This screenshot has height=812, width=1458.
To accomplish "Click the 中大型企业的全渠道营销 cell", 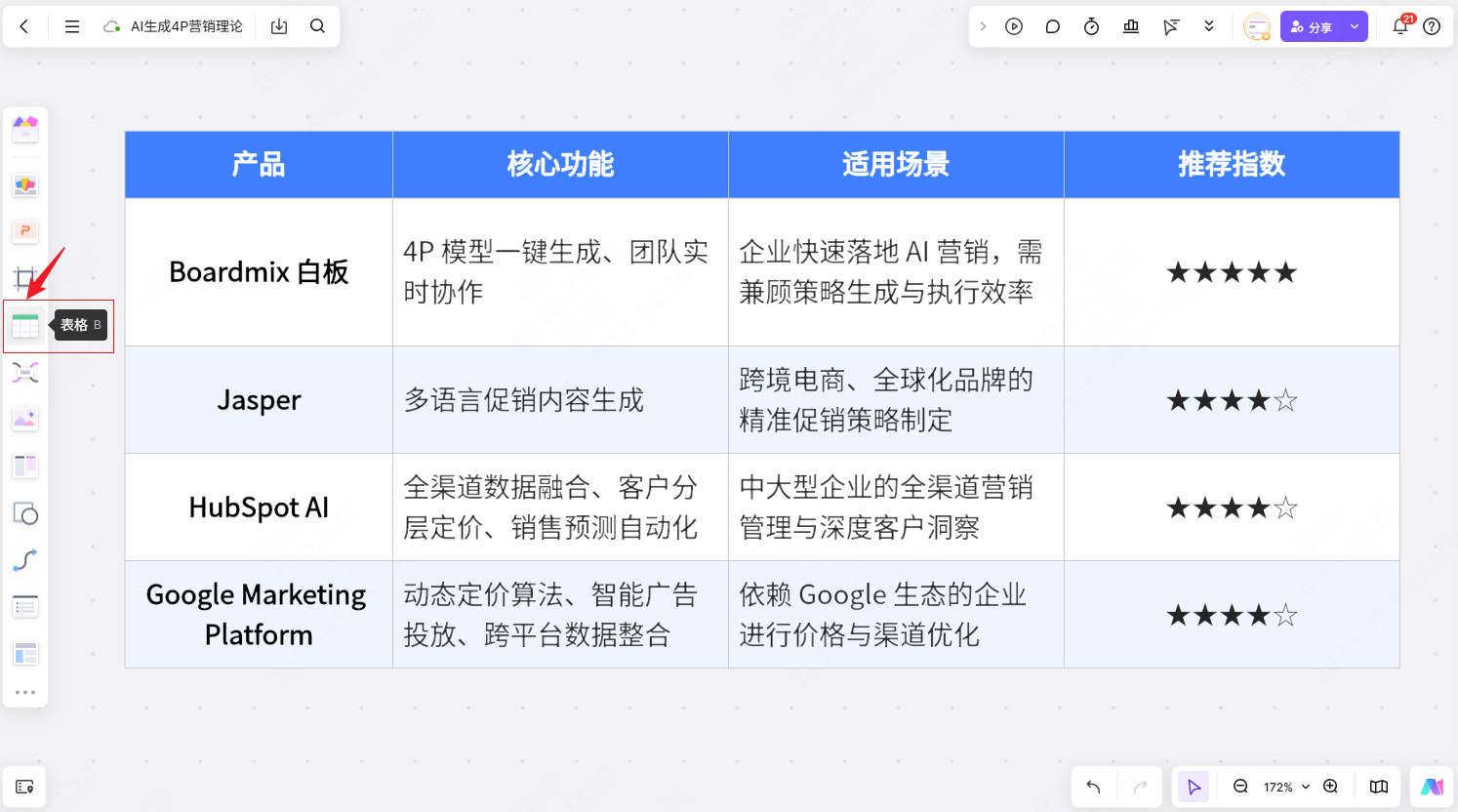I will click(896, 507).
